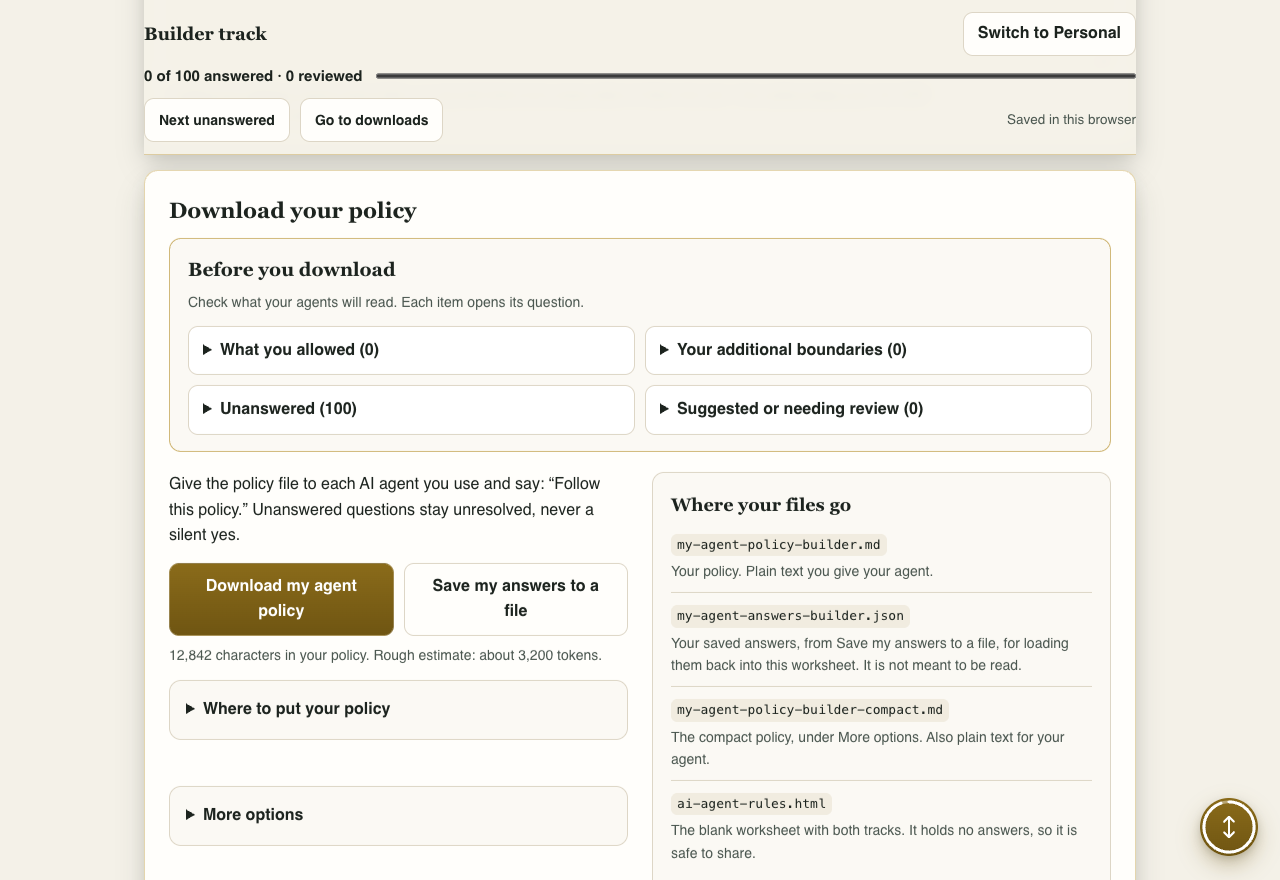Jump to Next unanswered question
This screenshot has width=1280, height=880.
(x=217, y=120)
